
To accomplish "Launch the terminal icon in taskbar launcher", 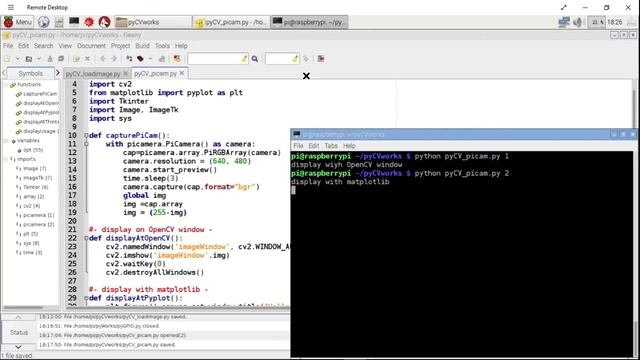I will tap(74, 22).
